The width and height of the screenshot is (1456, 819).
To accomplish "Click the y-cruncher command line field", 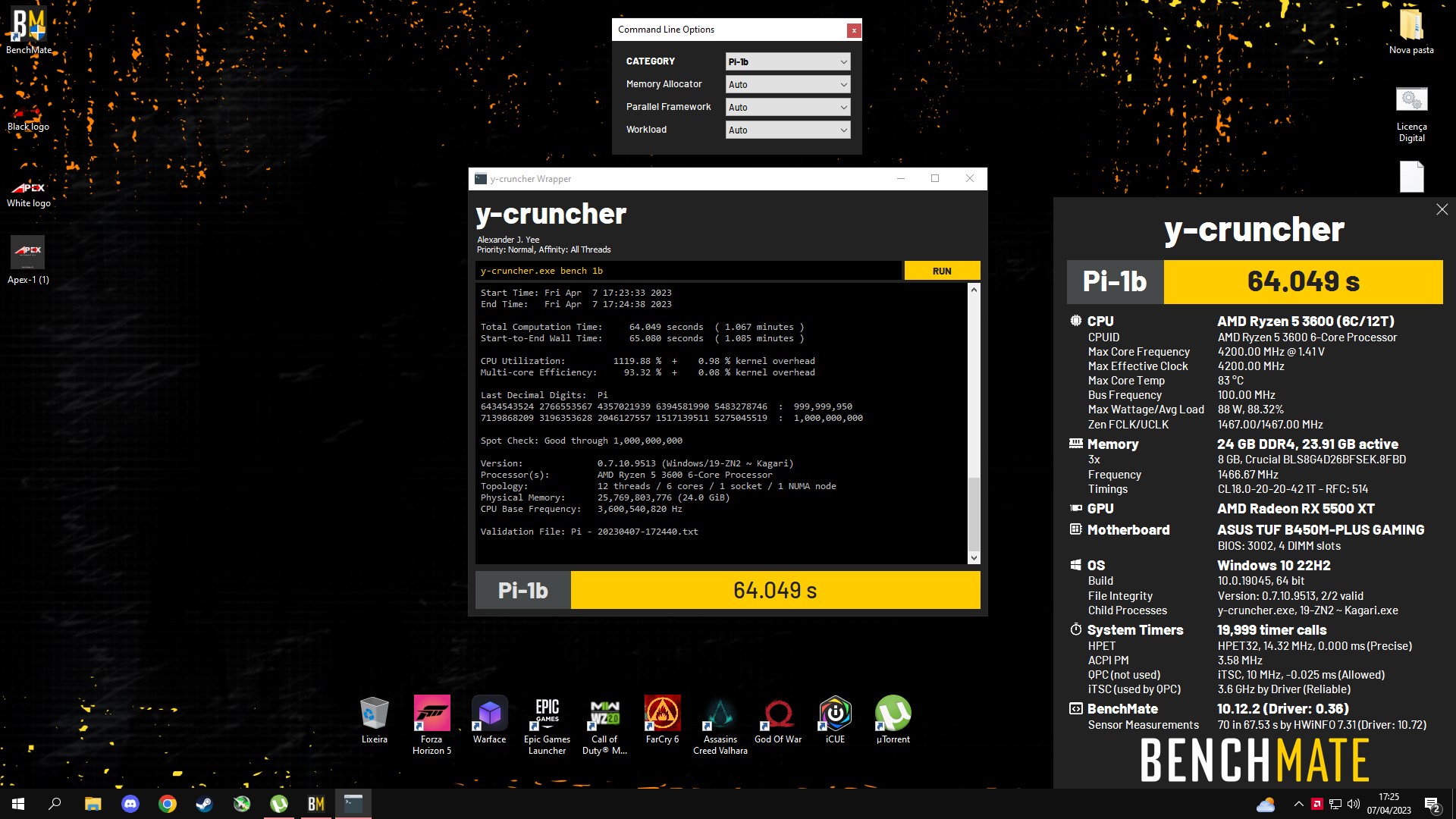I will [689, 271].
